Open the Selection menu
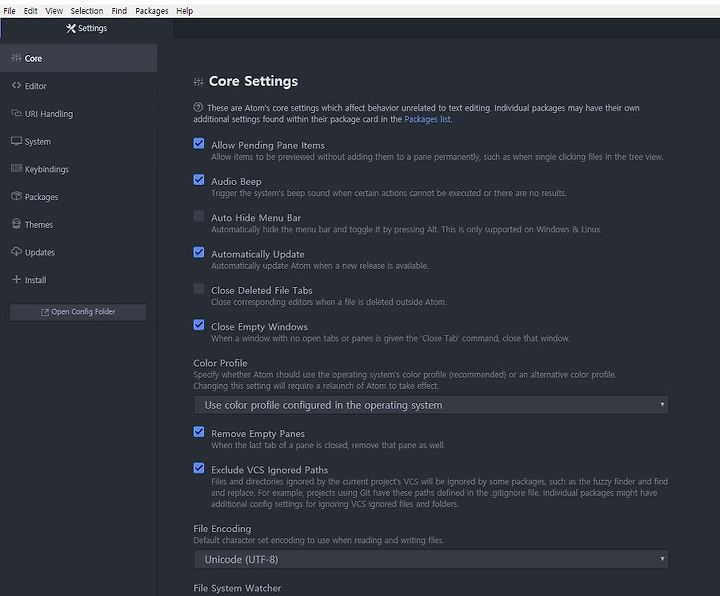720x596 pixels. tap(87, 11)
